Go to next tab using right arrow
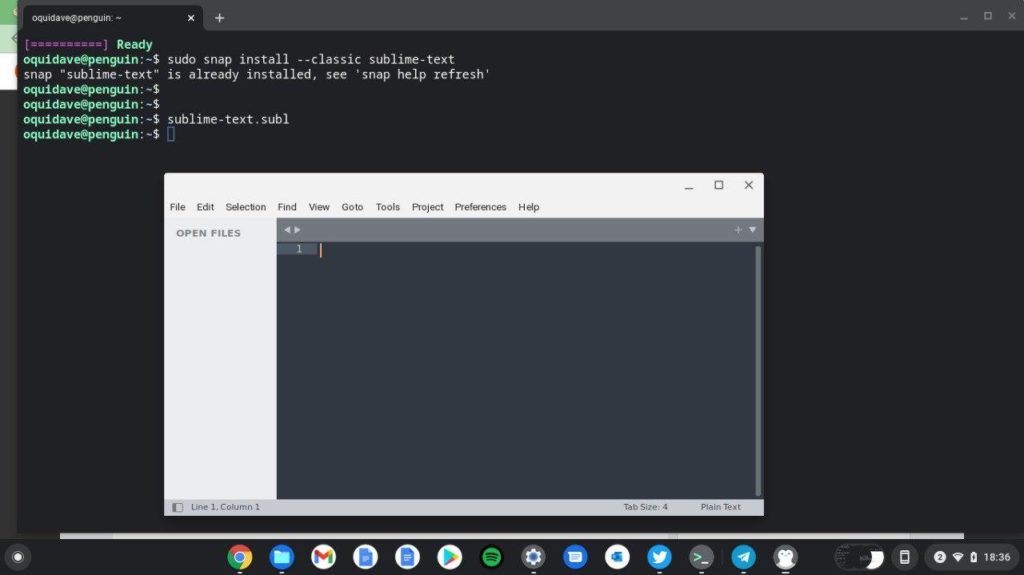The image size is (1024, 575). pyautogui.click(x=297, y=229)
